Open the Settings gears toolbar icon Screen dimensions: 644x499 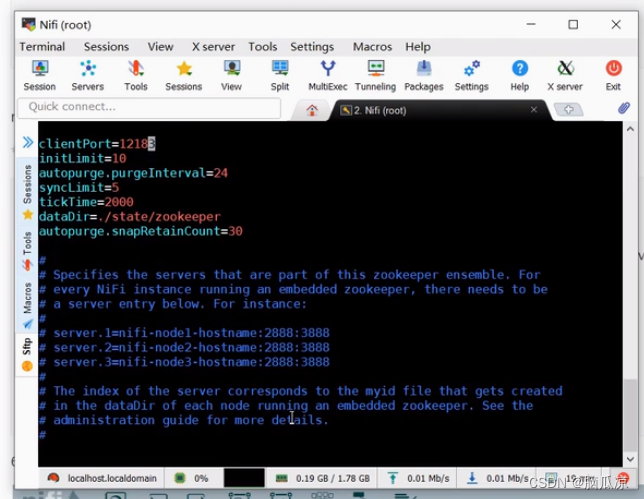(x=472, y=76)
